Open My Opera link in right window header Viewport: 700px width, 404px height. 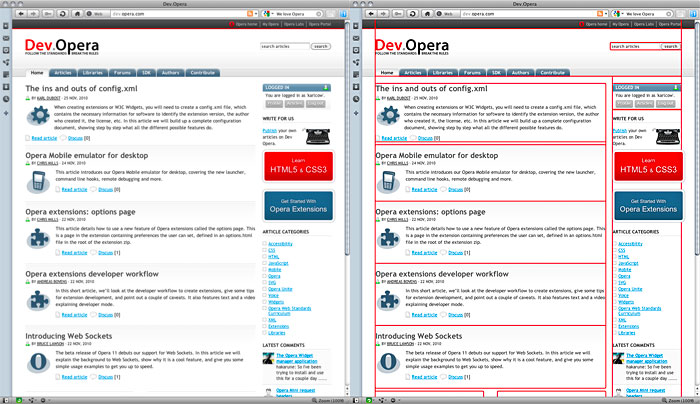click(x=621, y=24)
